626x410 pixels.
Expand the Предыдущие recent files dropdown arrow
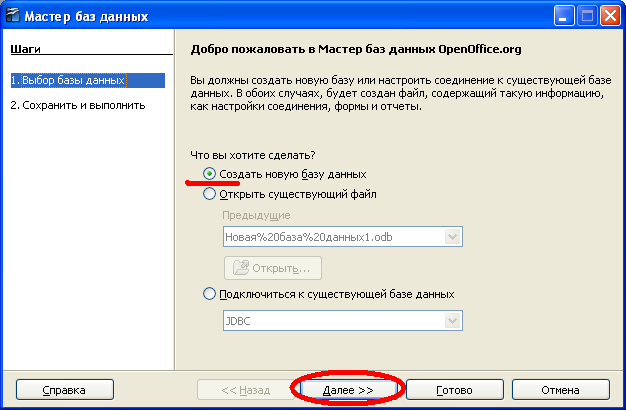click(x=452, y=237)
